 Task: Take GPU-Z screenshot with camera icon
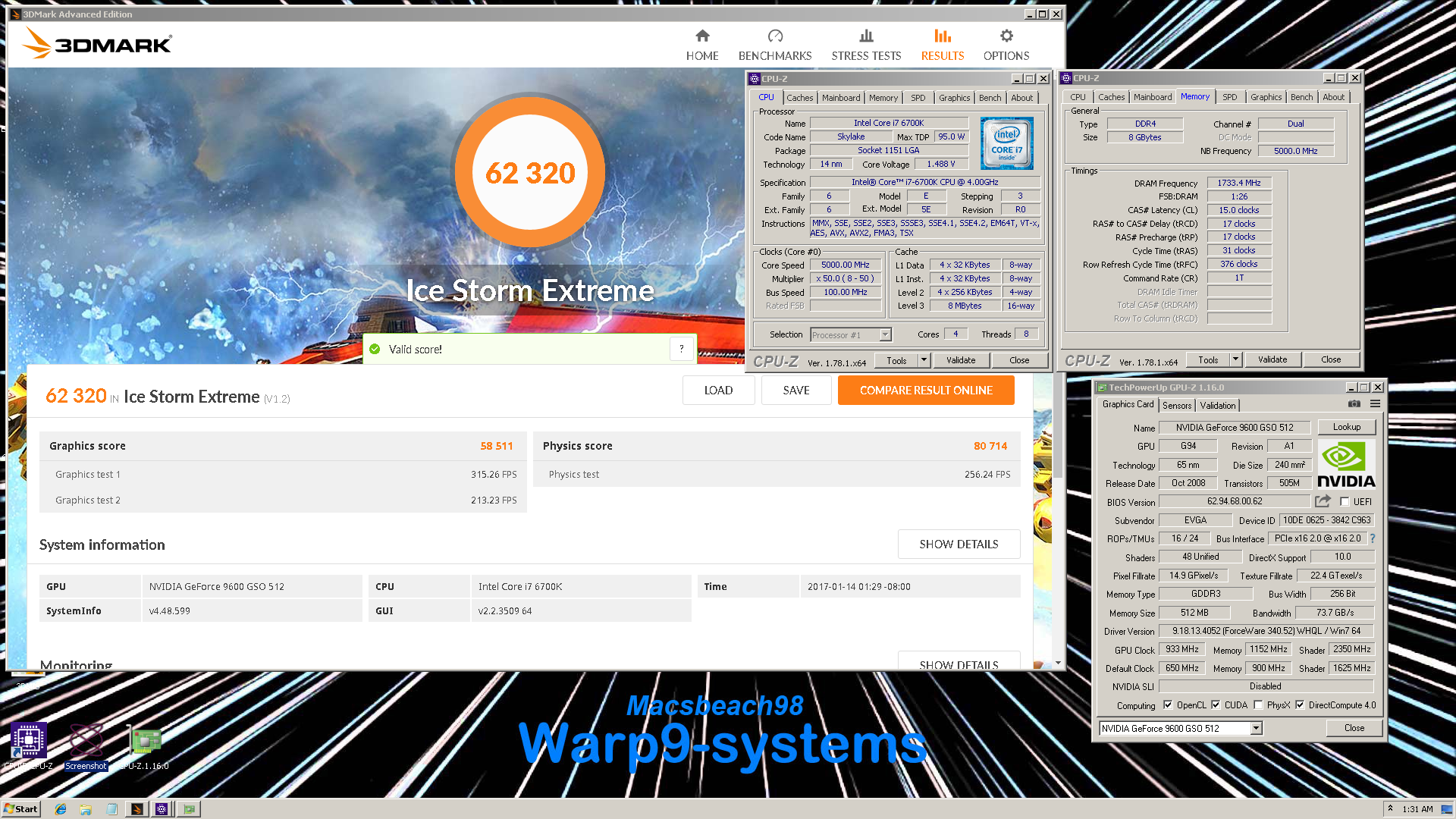point(1354,404)
